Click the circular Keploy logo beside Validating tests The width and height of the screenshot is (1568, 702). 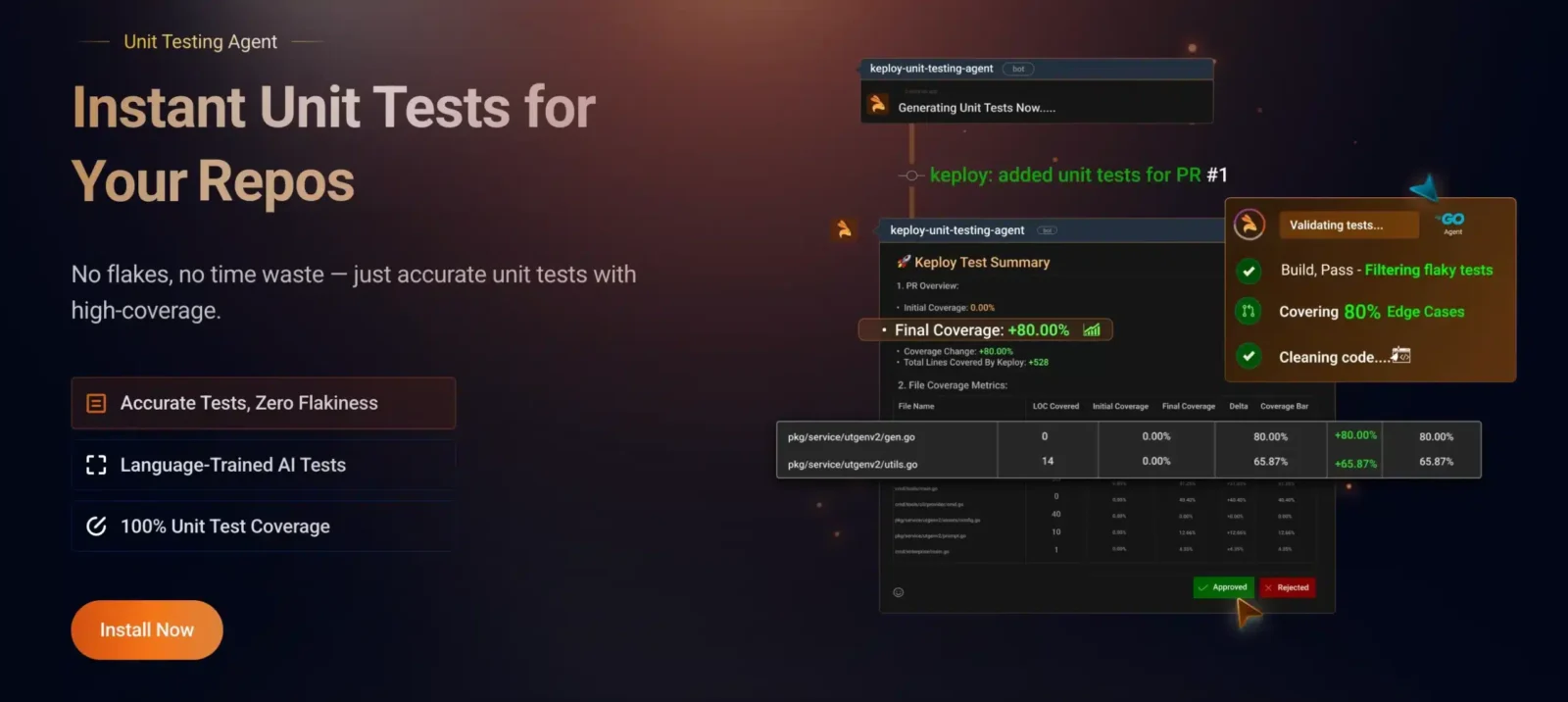click(1249, 225)
